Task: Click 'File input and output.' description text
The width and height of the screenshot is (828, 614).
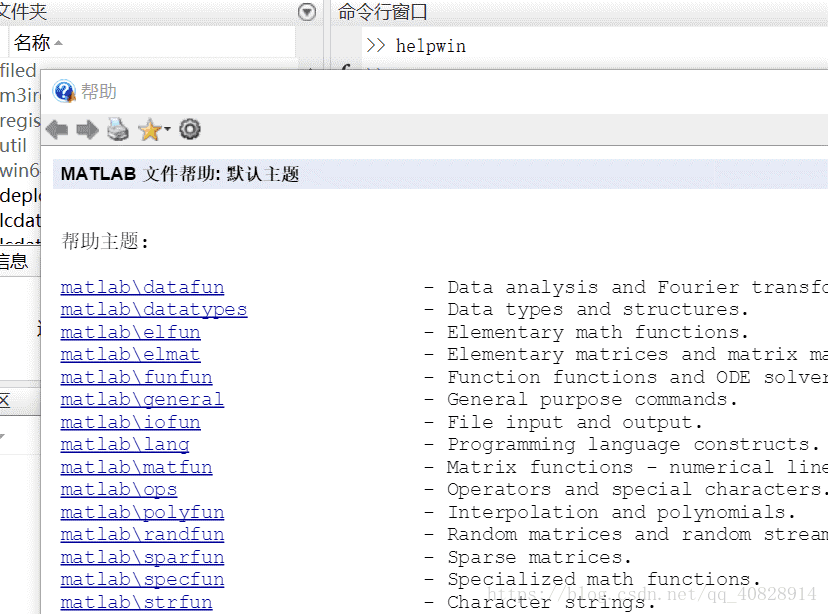Action: tap(575, 422)
